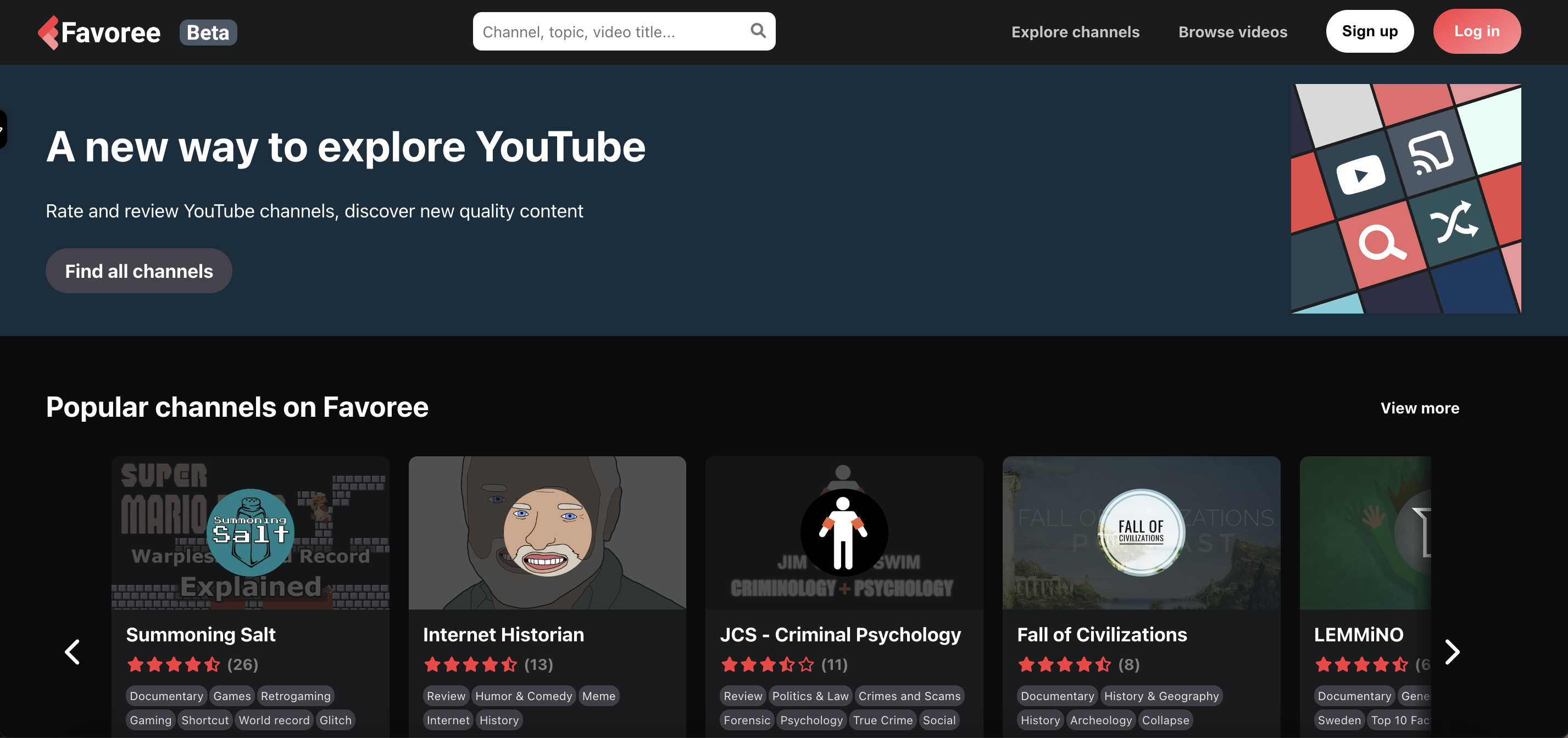This screenshot has width=1568, height=738.
Task: Click the Beta badge
Action: click(x=208, y=32)
